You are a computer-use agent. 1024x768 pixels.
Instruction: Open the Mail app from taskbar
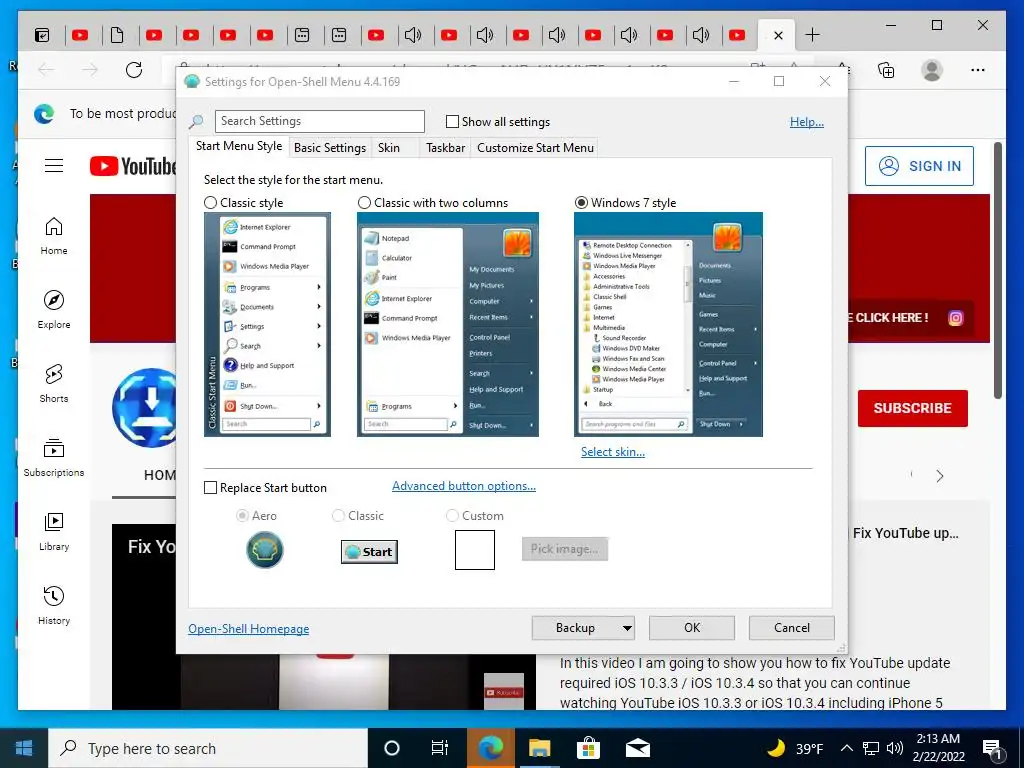tap(637, 748)
